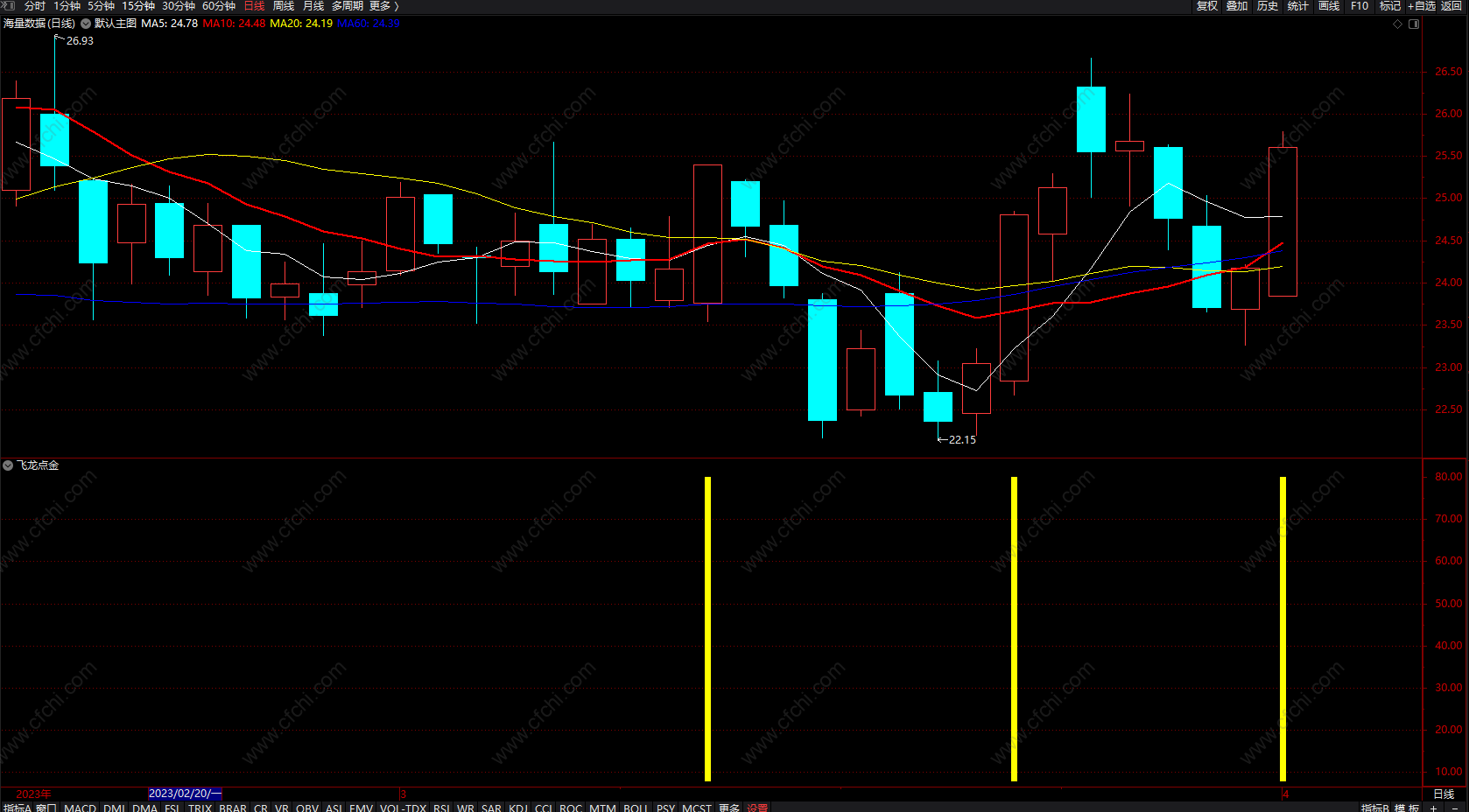Click the diamond icon above the price axis
This screenshot has width=1469, height=812.
[x=1397, y=24]
